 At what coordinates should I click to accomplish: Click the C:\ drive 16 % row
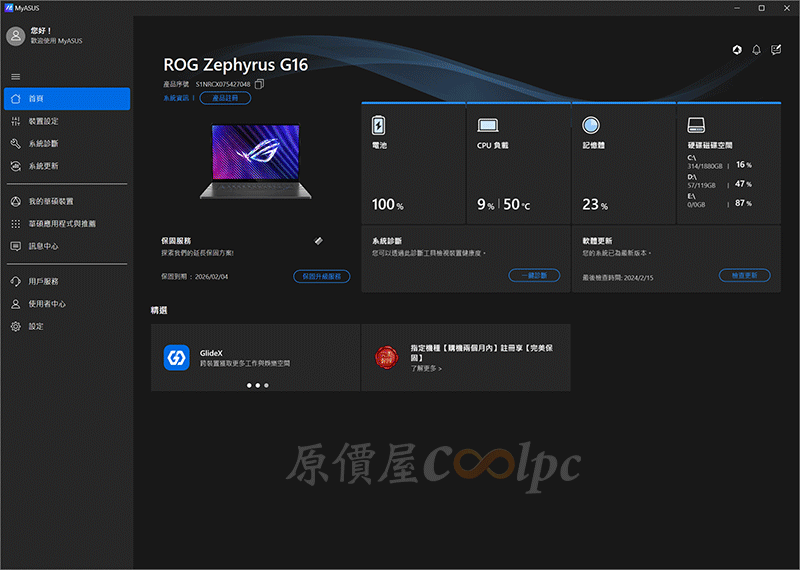pos(719,162)
